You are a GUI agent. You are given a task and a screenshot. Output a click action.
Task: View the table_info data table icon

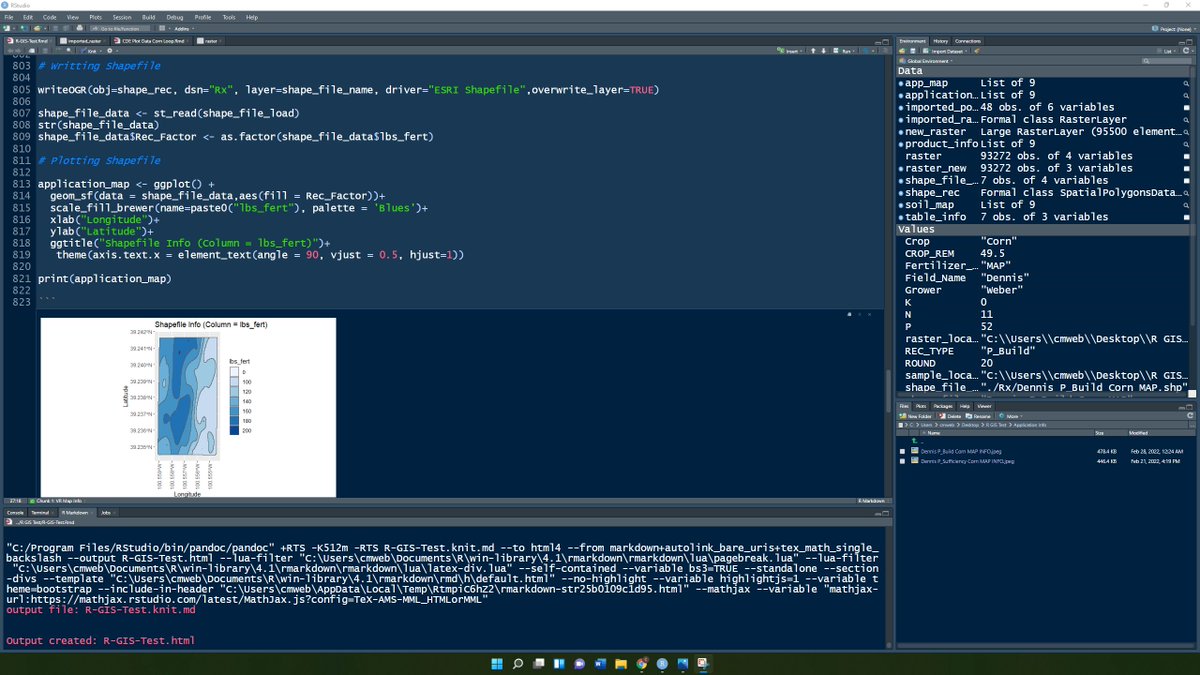(1186, 216)
